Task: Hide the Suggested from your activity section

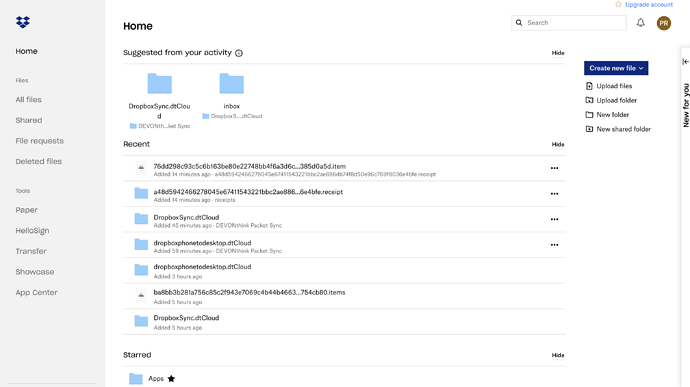Action: click(x=558, y=53)
